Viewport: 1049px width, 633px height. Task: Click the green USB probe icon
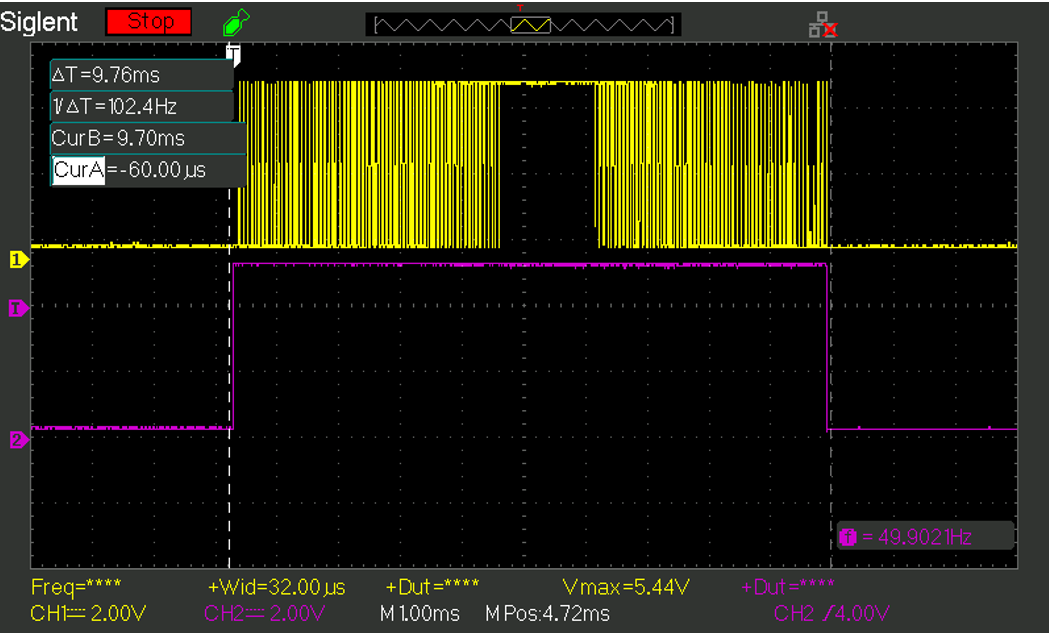coord(235,23)
